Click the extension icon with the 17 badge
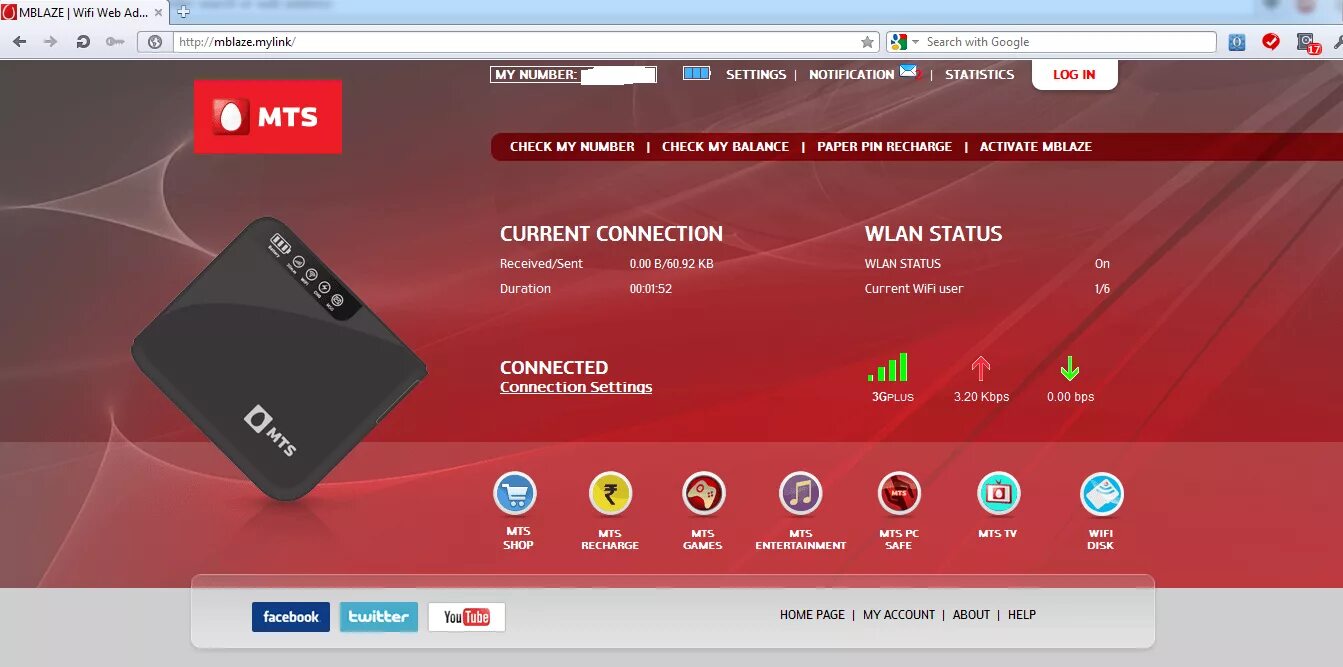The width and height of the screenshot is (1343, 667). pos(1307,43)
